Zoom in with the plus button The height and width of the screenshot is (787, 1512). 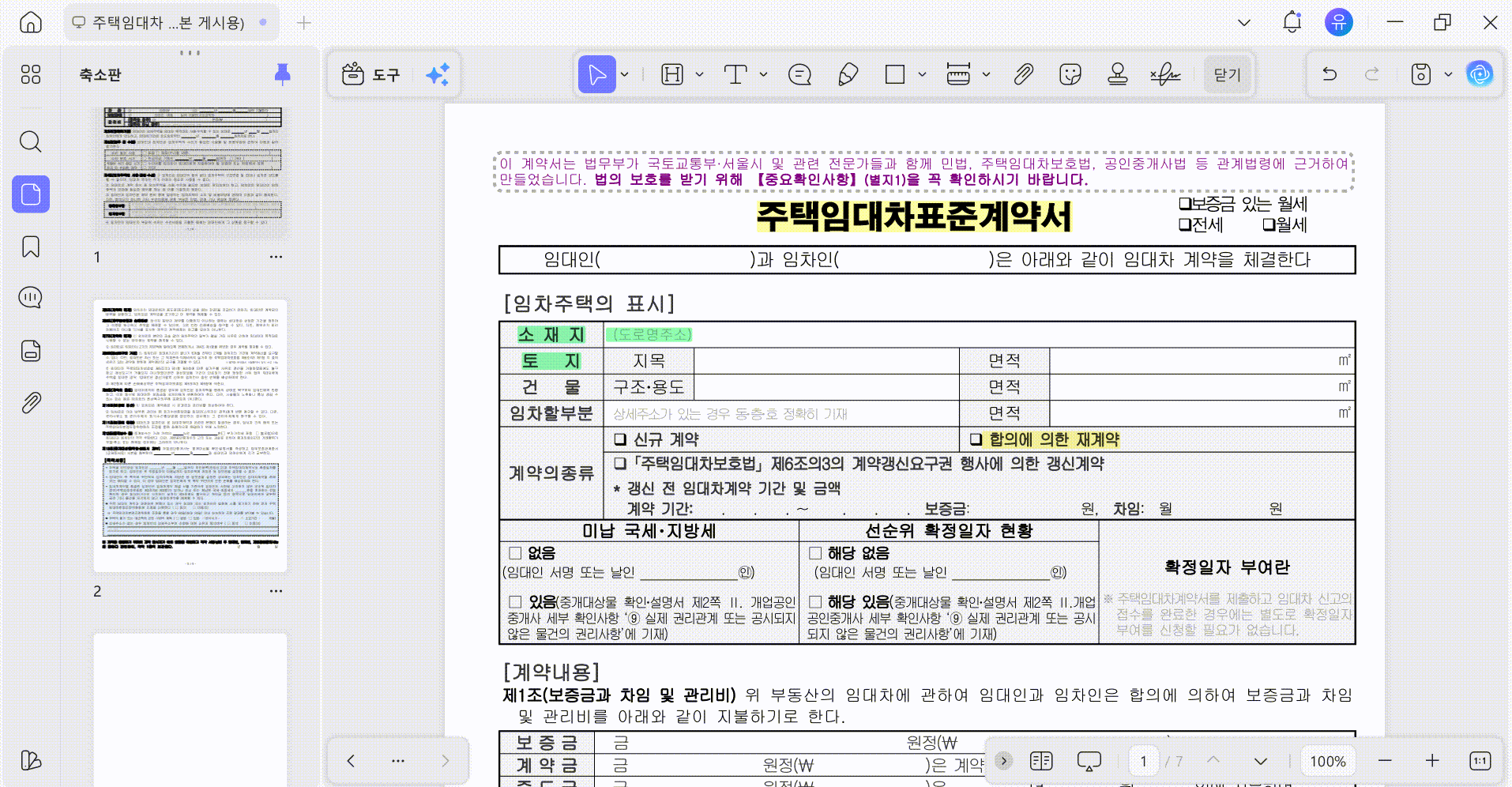(1432, 761)
